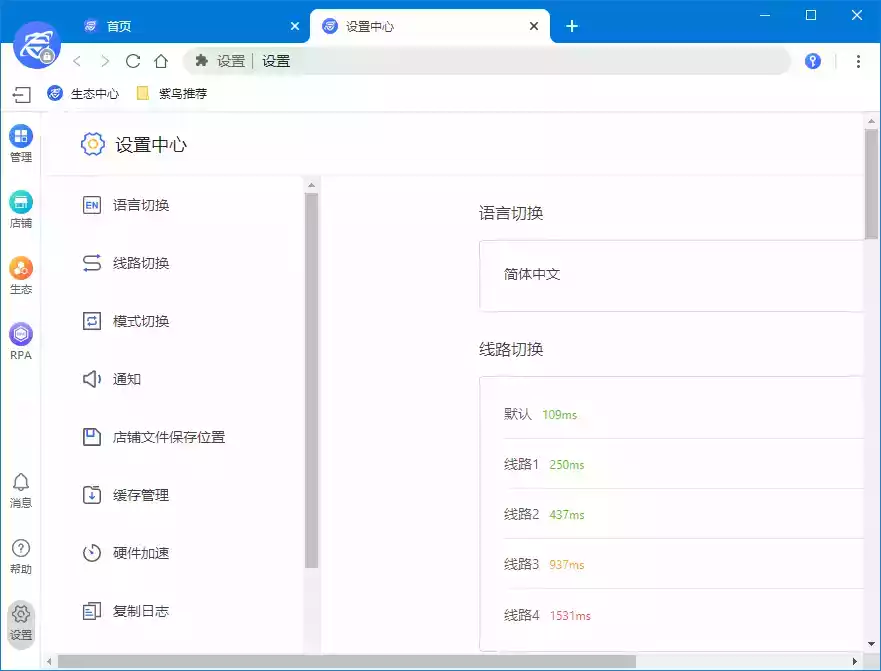Open the three-dot browser menu

pos(858,61)
